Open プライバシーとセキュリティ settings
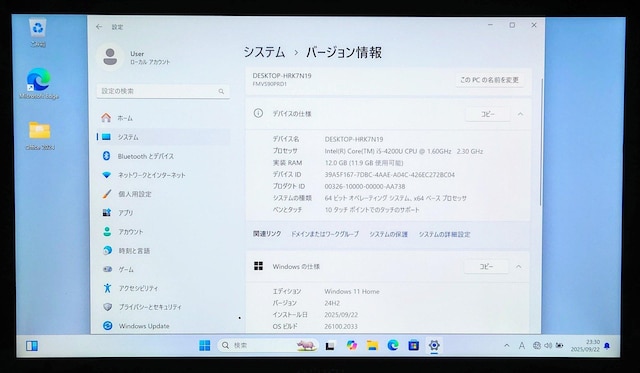Image resolution: width=640 pixels, height=373 pixels. [164, 307]
